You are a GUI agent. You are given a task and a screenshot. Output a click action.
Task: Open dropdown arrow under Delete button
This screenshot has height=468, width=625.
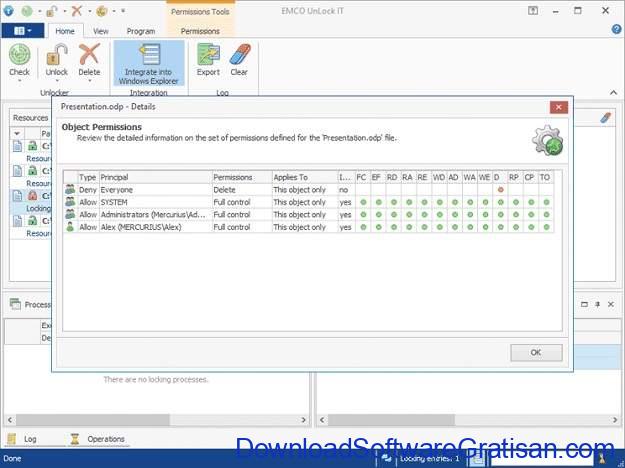pyautogui.click(x=89, y=81)
